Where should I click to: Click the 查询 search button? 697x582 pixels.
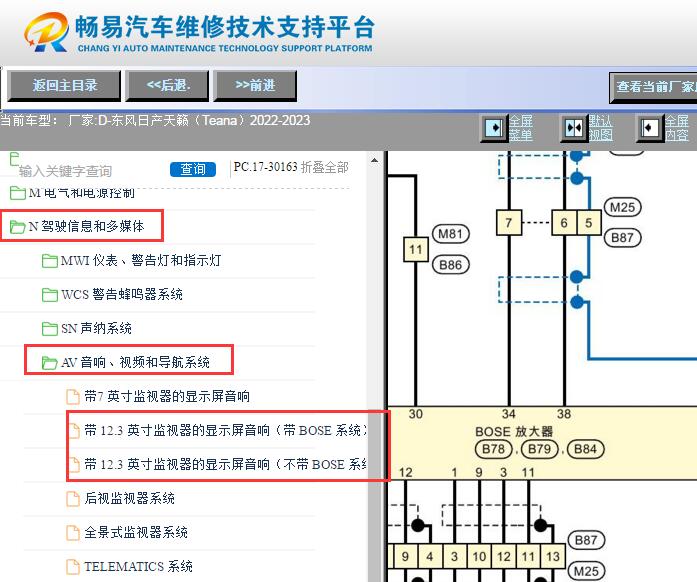tap(192, 169)
